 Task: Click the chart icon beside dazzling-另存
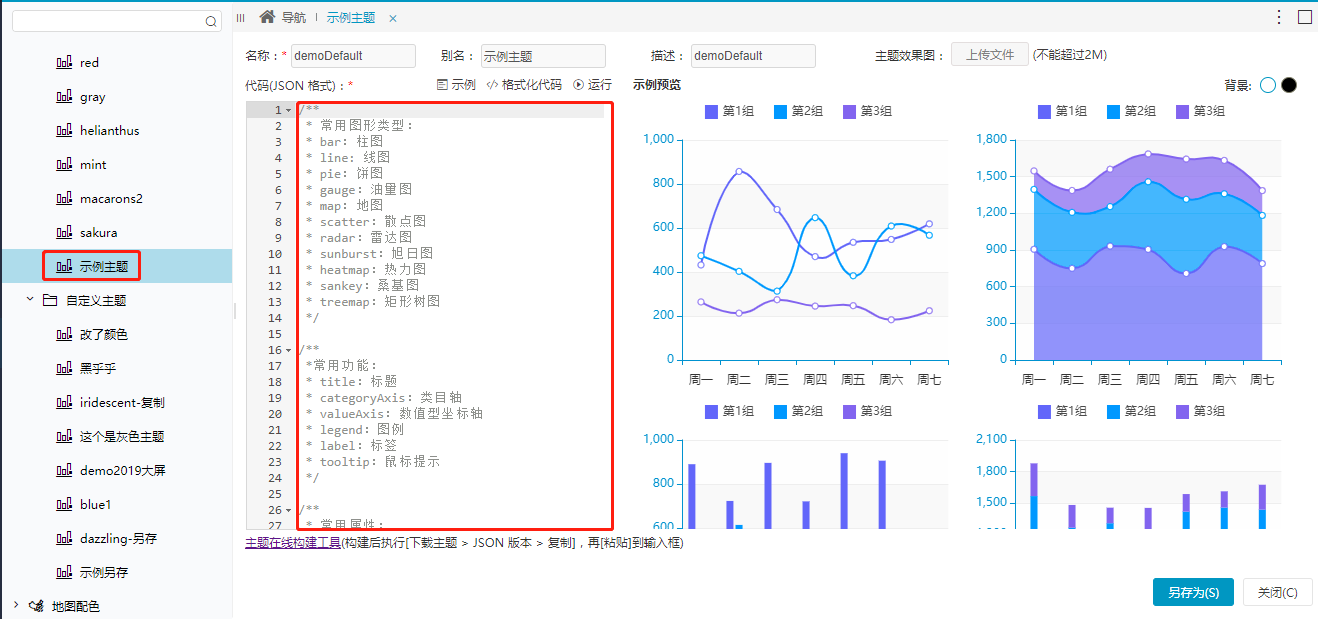coord(65,538)
